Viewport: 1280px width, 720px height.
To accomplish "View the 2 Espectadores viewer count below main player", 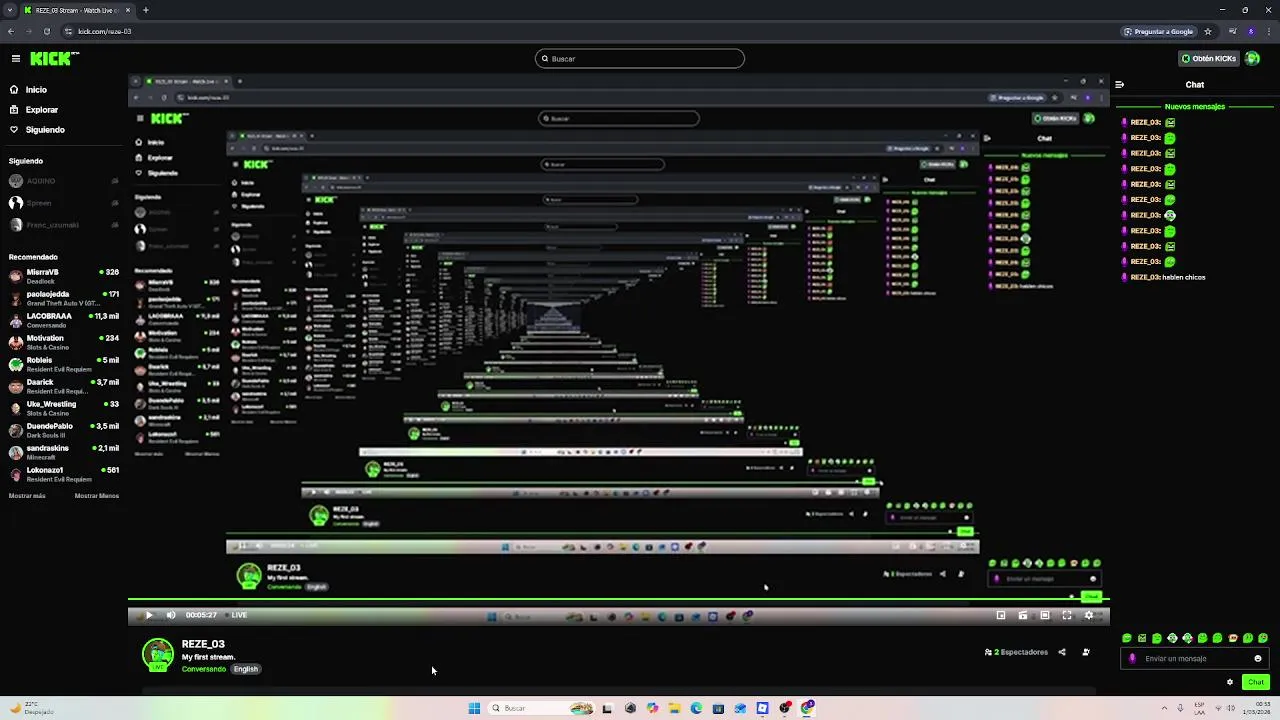I will [1017, 652].
